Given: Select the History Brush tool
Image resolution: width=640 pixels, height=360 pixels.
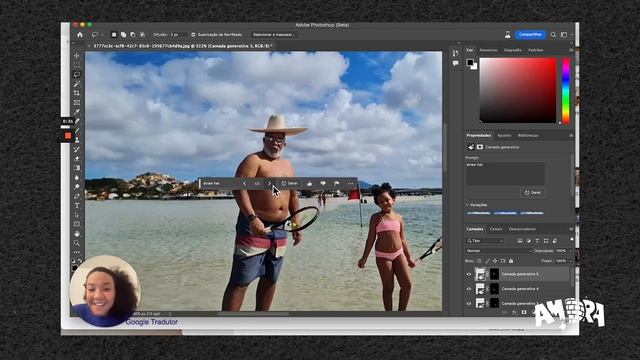Looking at the screenshot, I should pos(77,149).
